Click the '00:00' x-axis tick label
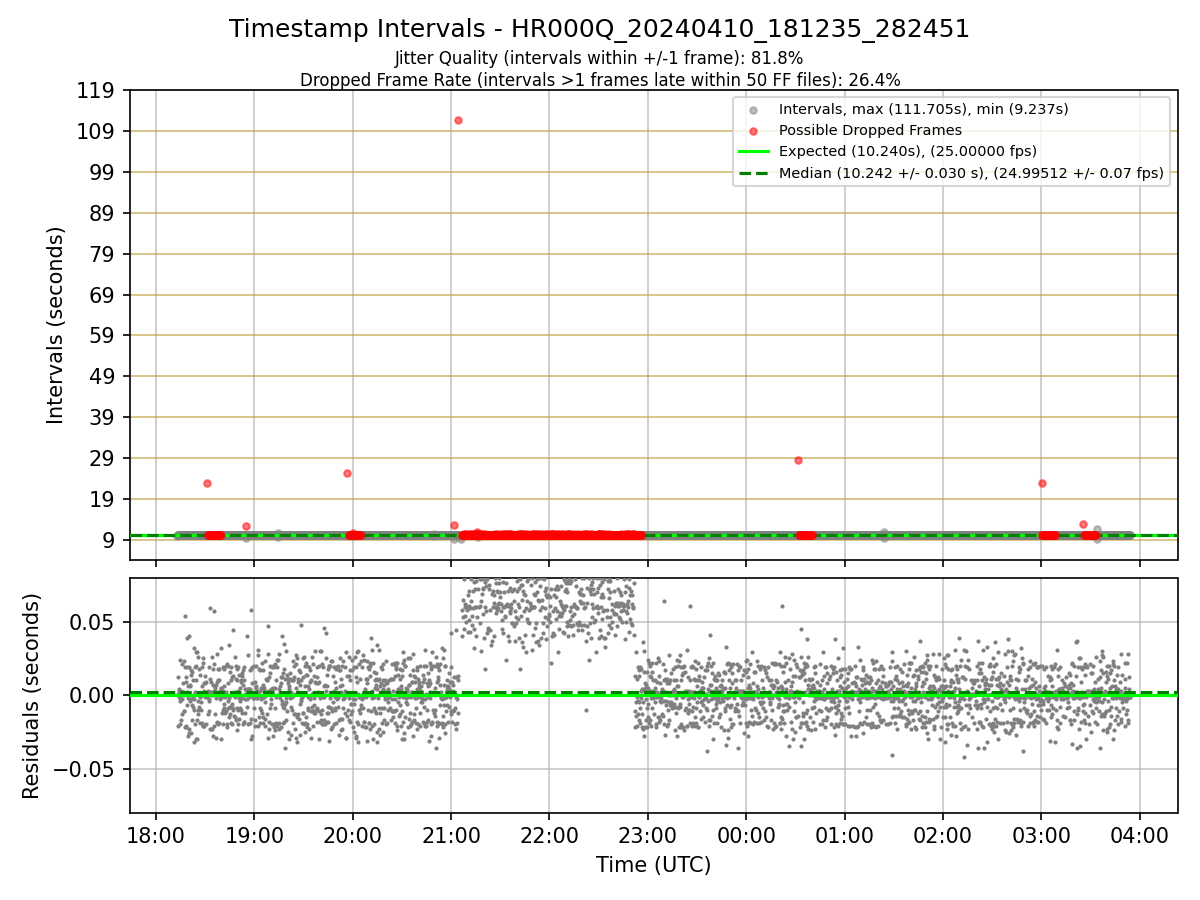 (x=746, y=834)
